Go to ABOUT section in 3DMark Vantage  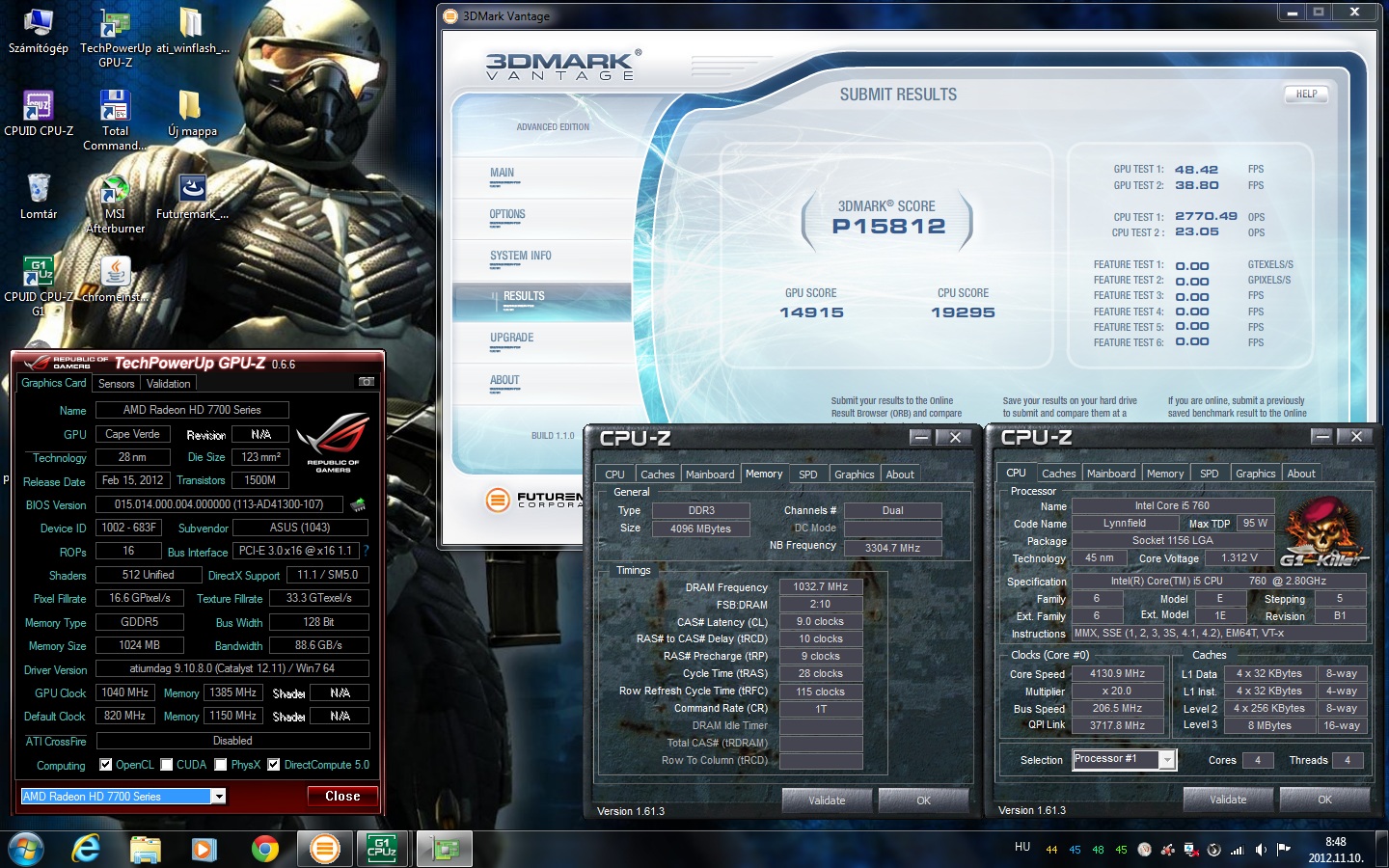tap(504, 381)
